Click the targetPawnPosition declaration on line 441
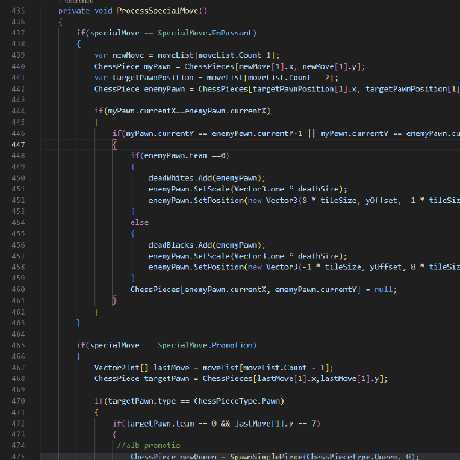This screenshot has height=460, width=460. pyautogui.click(x=144, y=78)
